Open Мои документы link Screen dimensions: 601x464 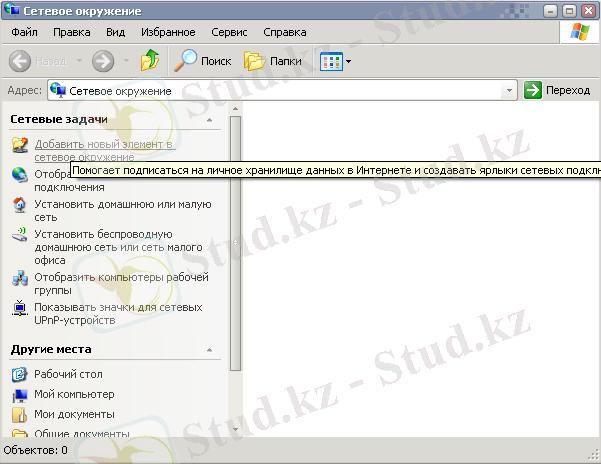(x=74, y=415)
